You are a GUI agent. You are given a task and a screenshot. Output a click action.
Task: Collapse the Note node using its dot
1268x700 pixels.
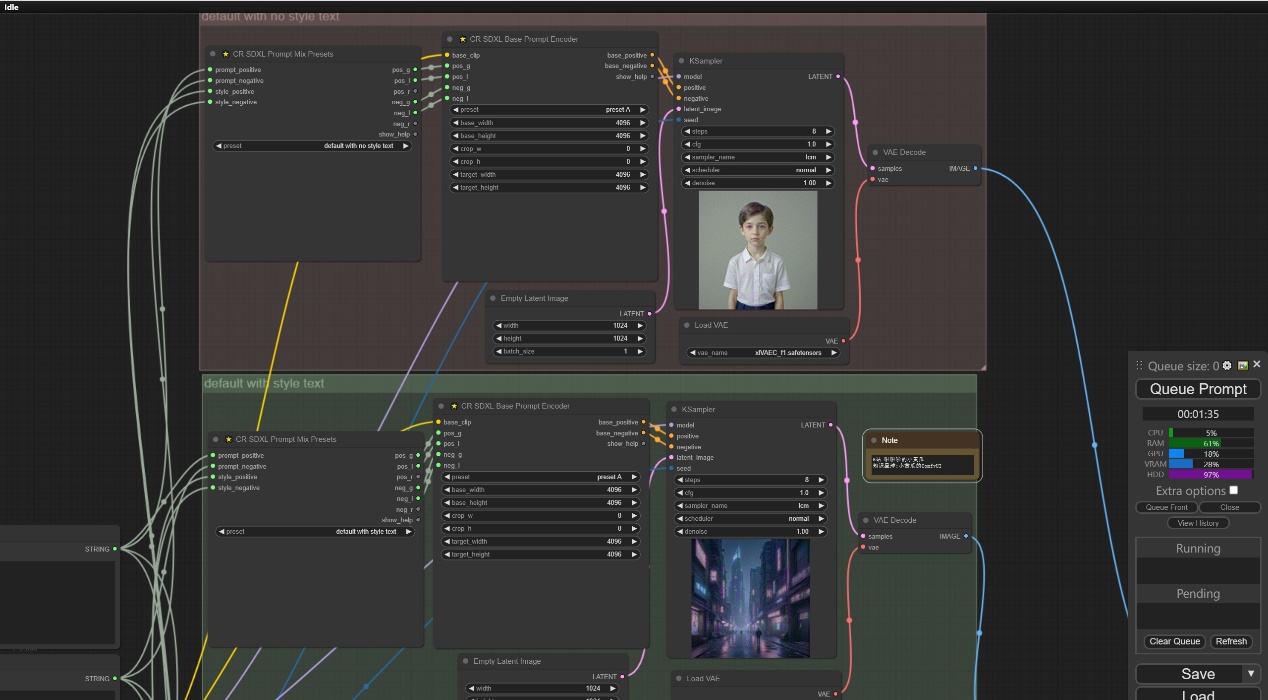click(874, 440)
